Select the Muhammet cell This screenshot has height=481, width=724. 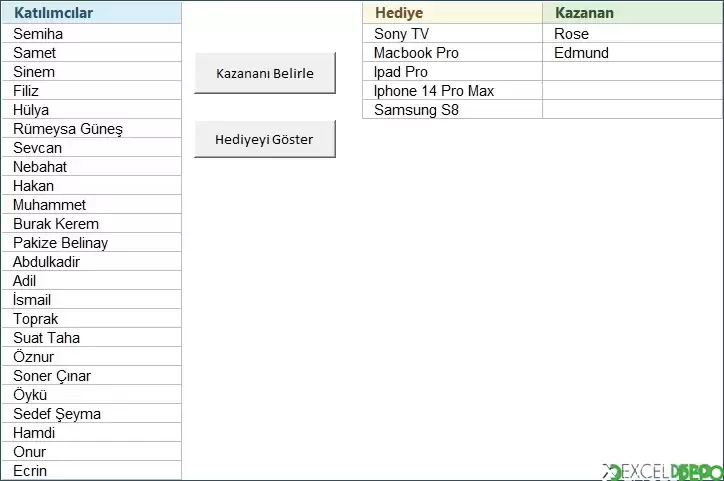coord(91,204)
